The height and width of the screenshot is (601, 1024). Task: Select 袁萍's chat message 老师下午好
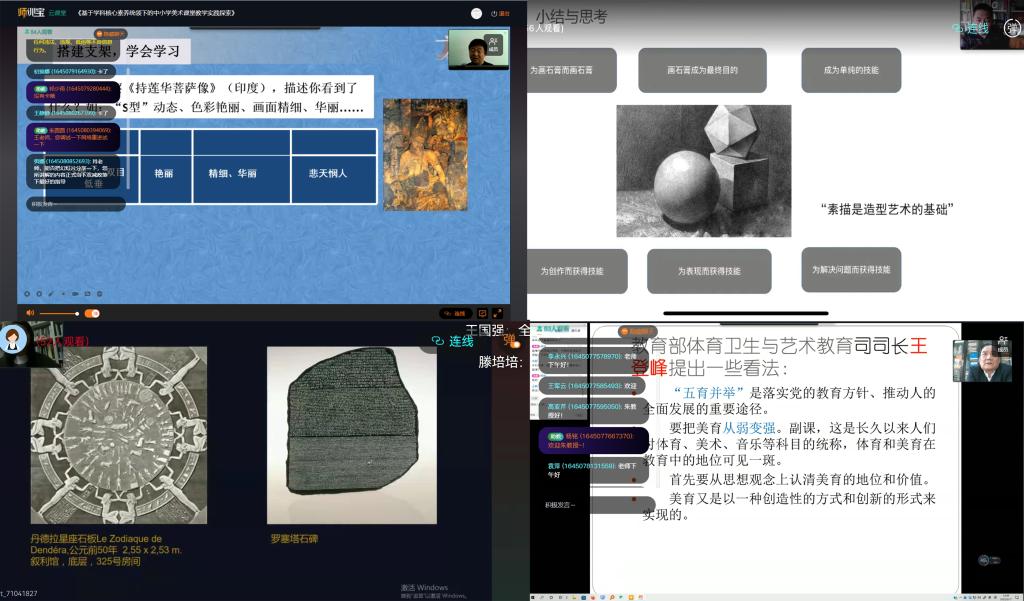pos(594,470)
